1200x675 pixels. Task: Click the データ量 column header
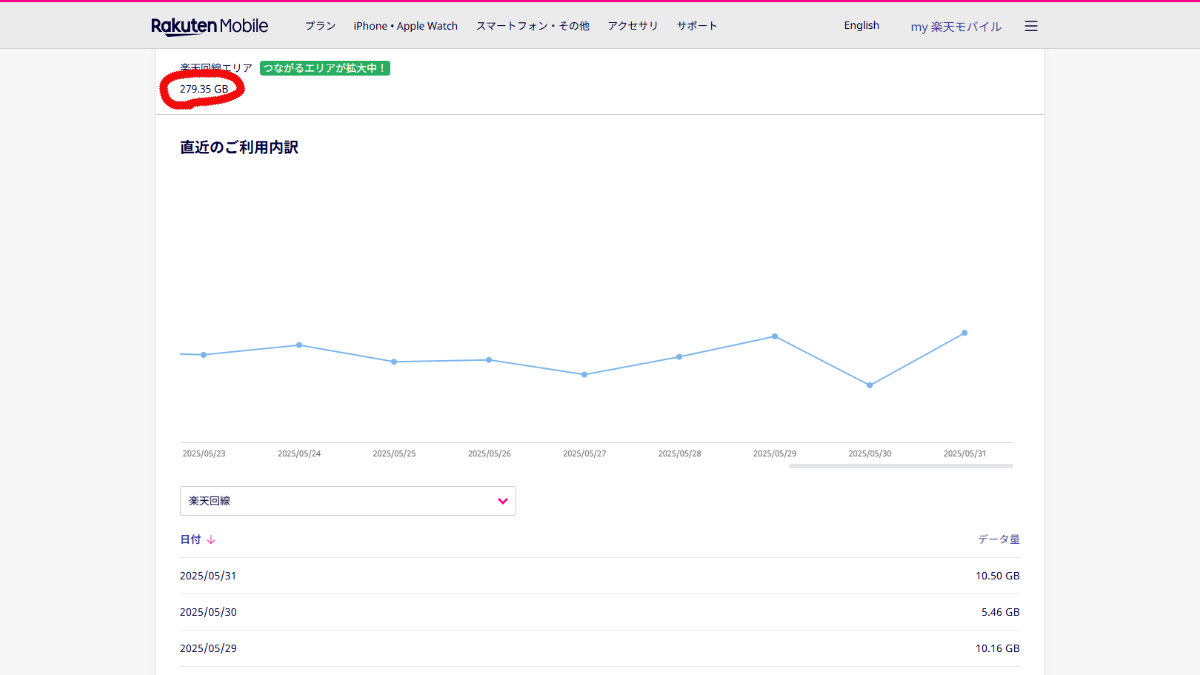999,540
